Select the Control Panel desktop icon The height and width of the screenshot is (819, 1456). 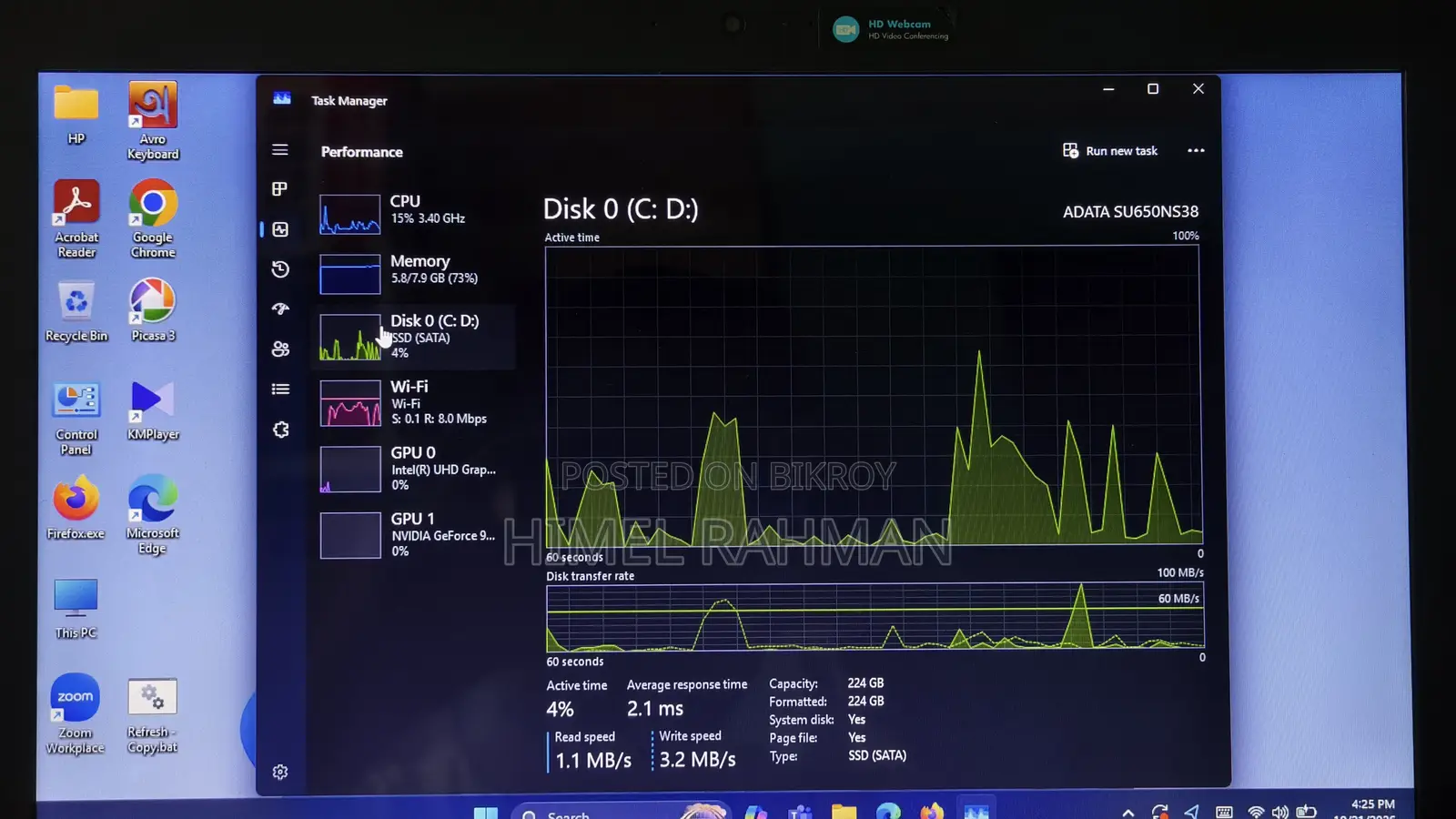(76, 418)
